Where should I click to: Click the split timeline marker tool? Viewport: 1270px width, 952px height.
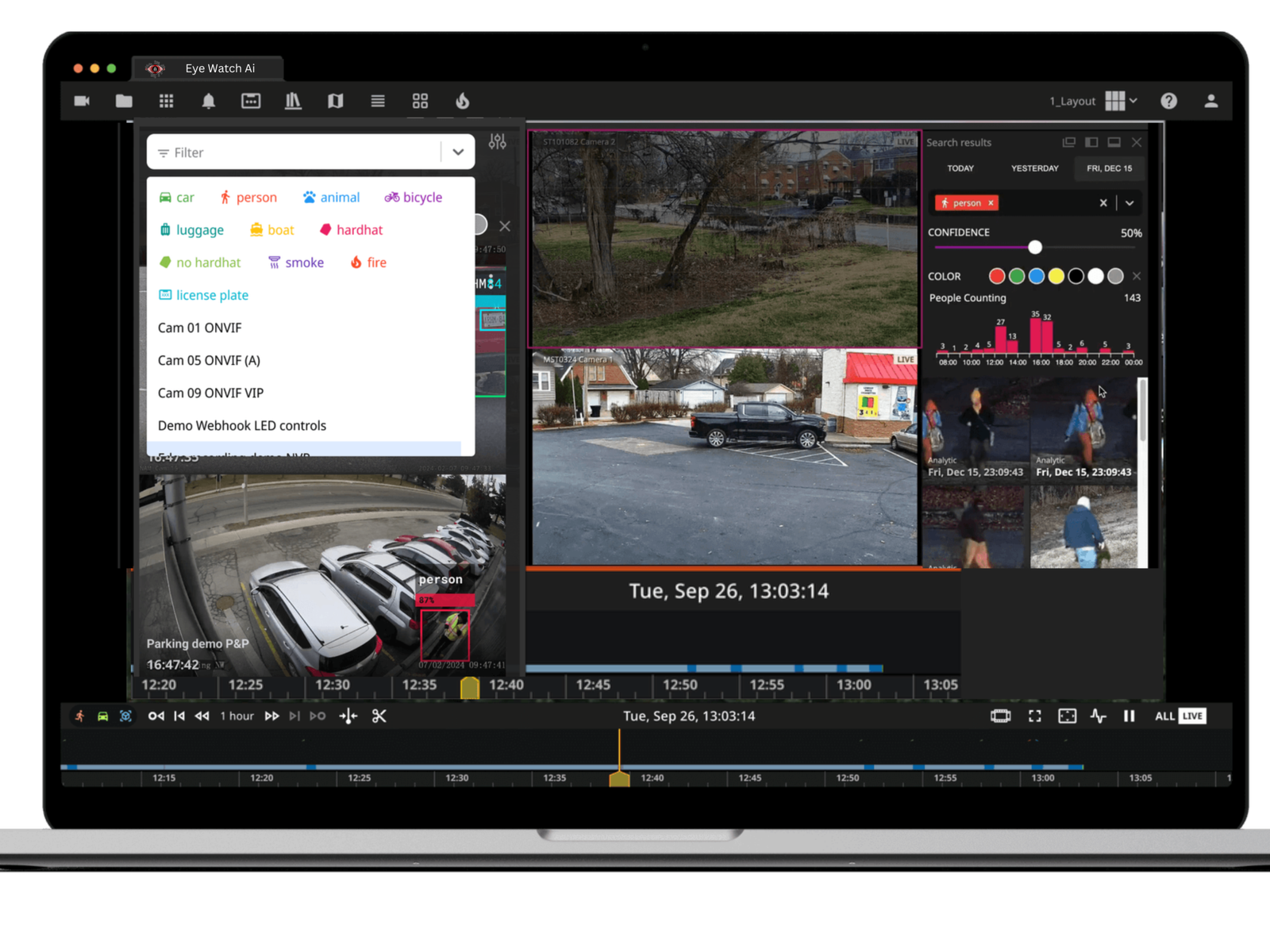(x=348, y=716)
